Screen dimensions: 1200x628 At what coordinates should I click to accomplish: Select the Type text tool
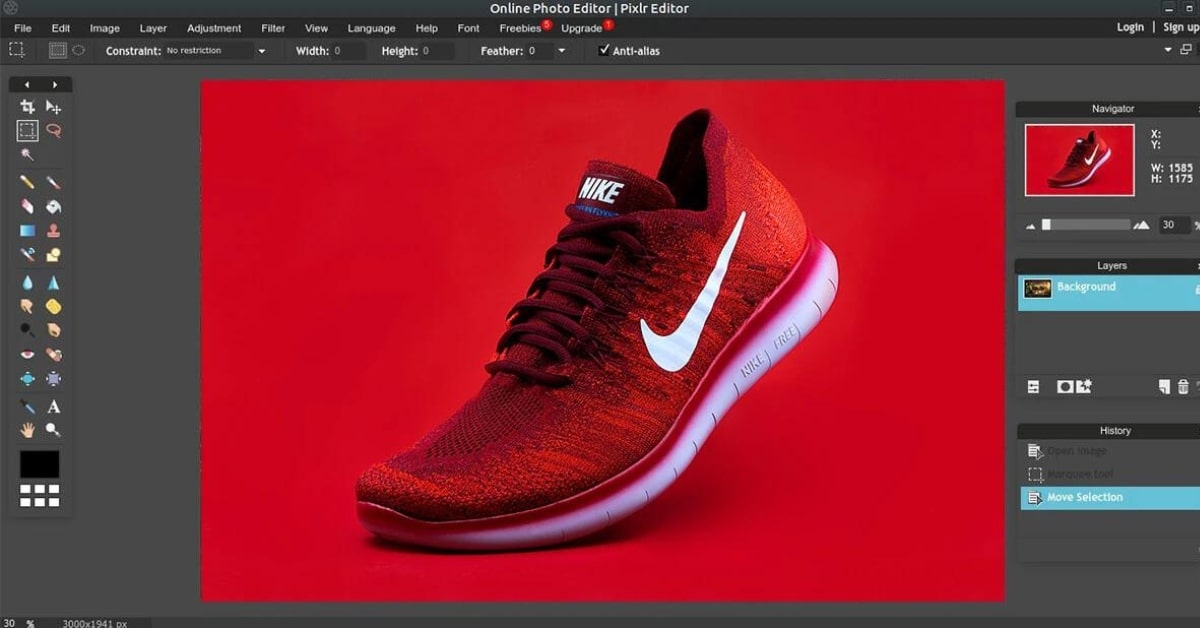pyautogui.click(x=53, y=406)
